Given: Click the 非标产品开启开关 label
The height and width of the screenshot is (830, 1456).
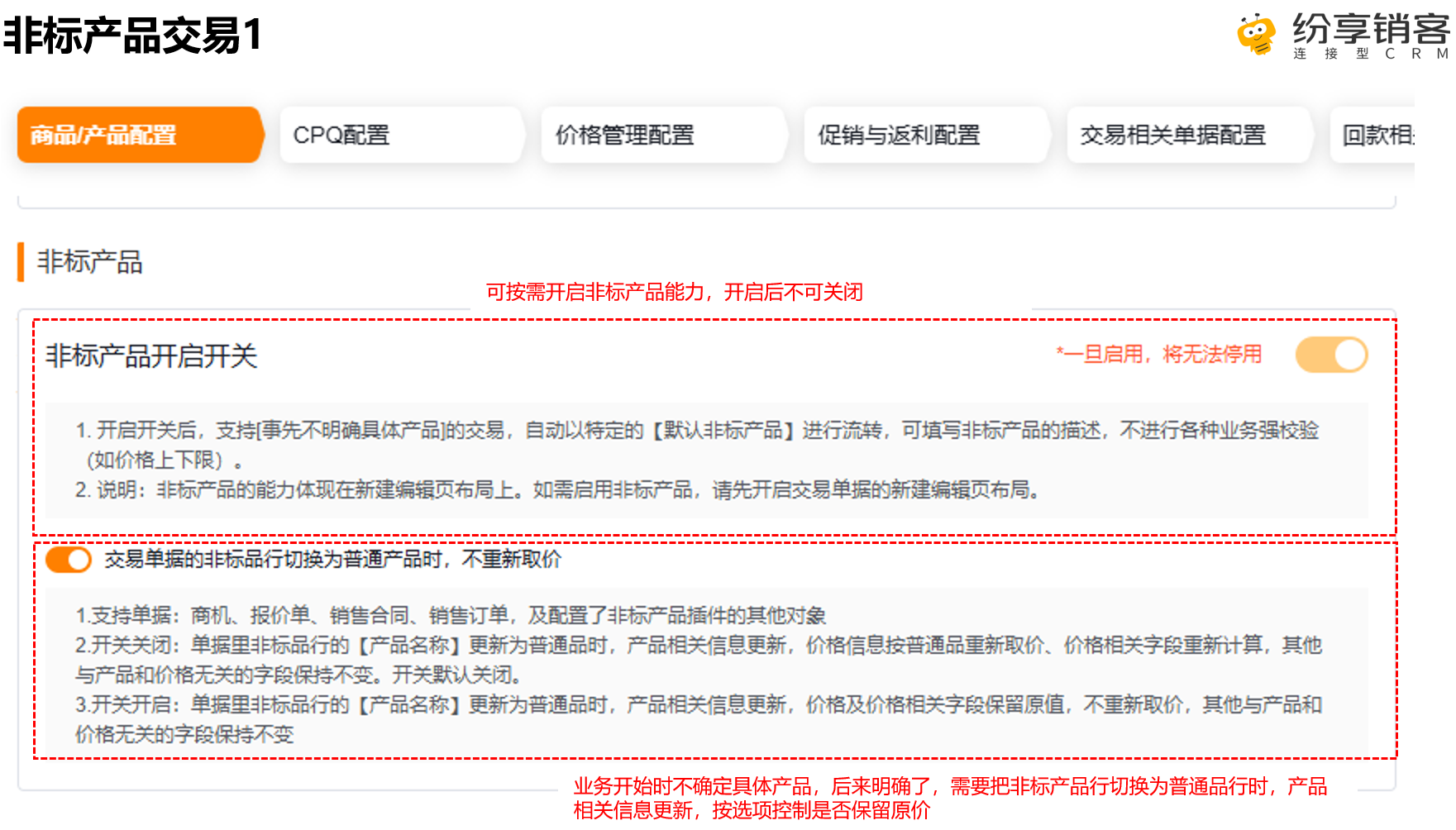Looking at the screenshot, I should (x=151, y=356).
